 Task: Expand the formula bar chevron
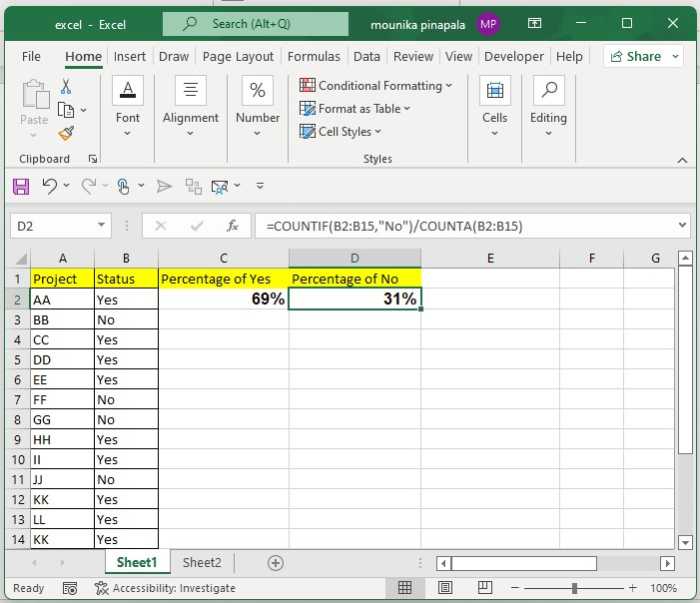click(682, 225)
